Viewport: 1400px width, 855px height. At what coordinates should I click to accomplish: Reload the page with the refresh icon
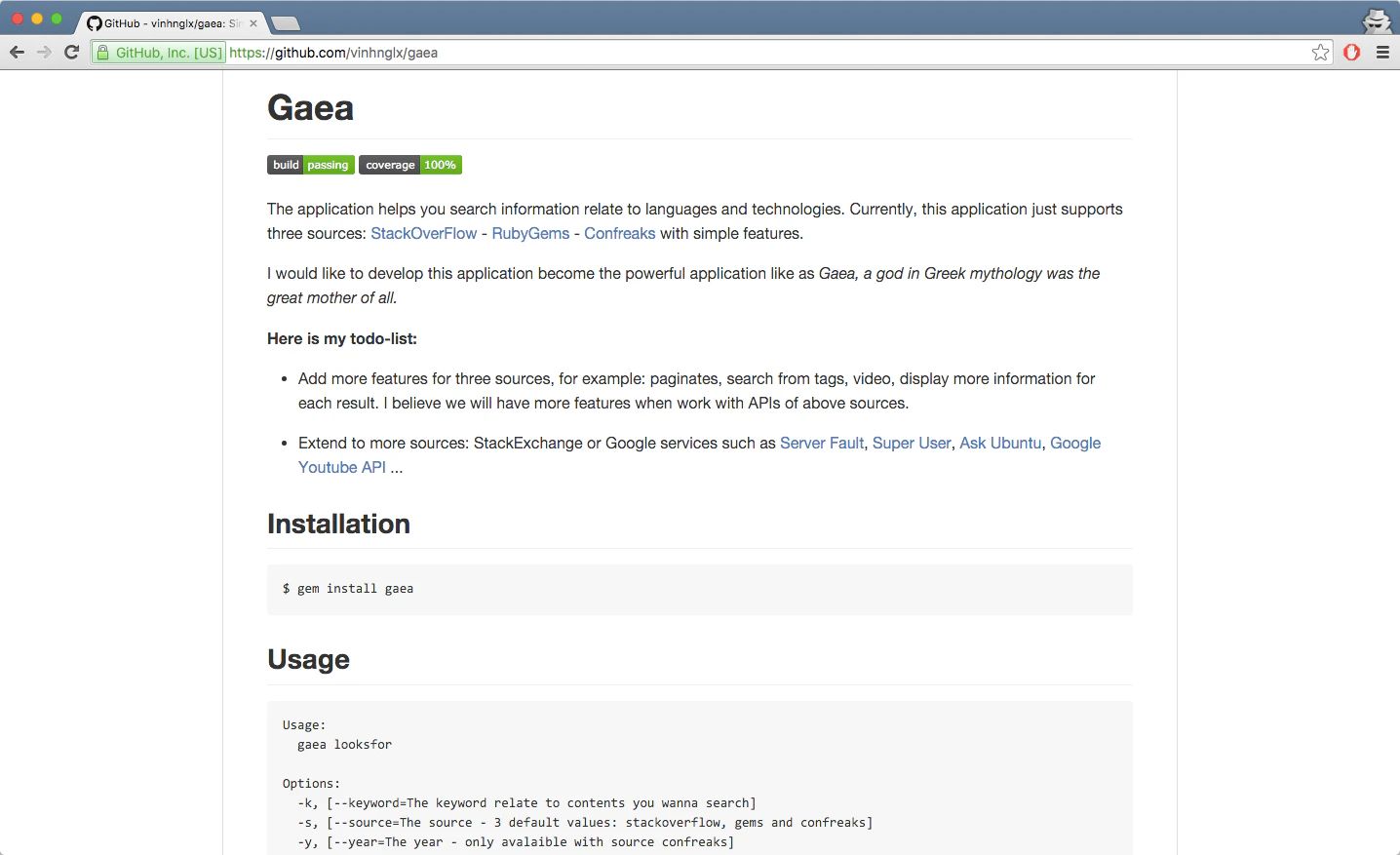pyautogui.click(x=71, y=52)
